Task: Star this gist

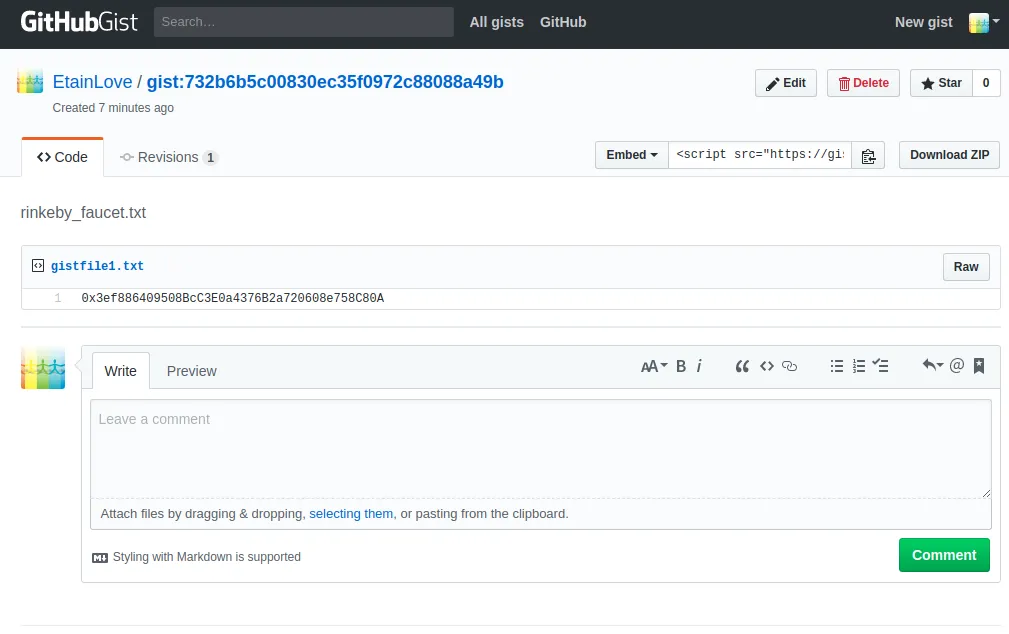Action: [941, 83]
